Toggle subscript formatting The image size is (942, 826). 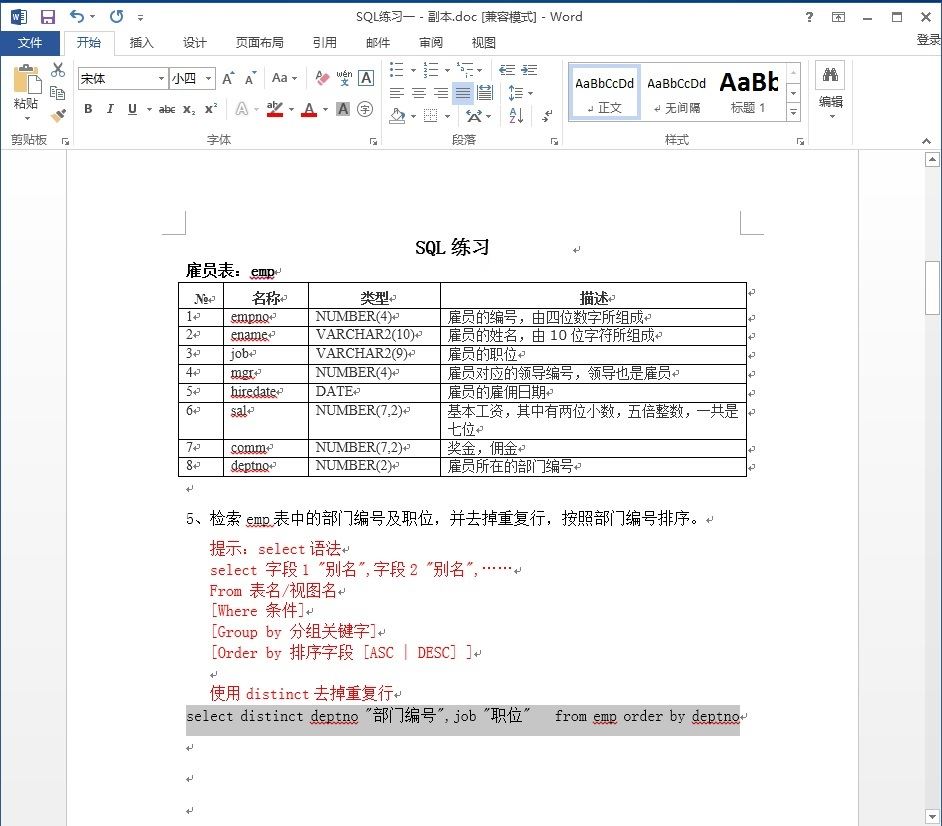click(189, 109)
